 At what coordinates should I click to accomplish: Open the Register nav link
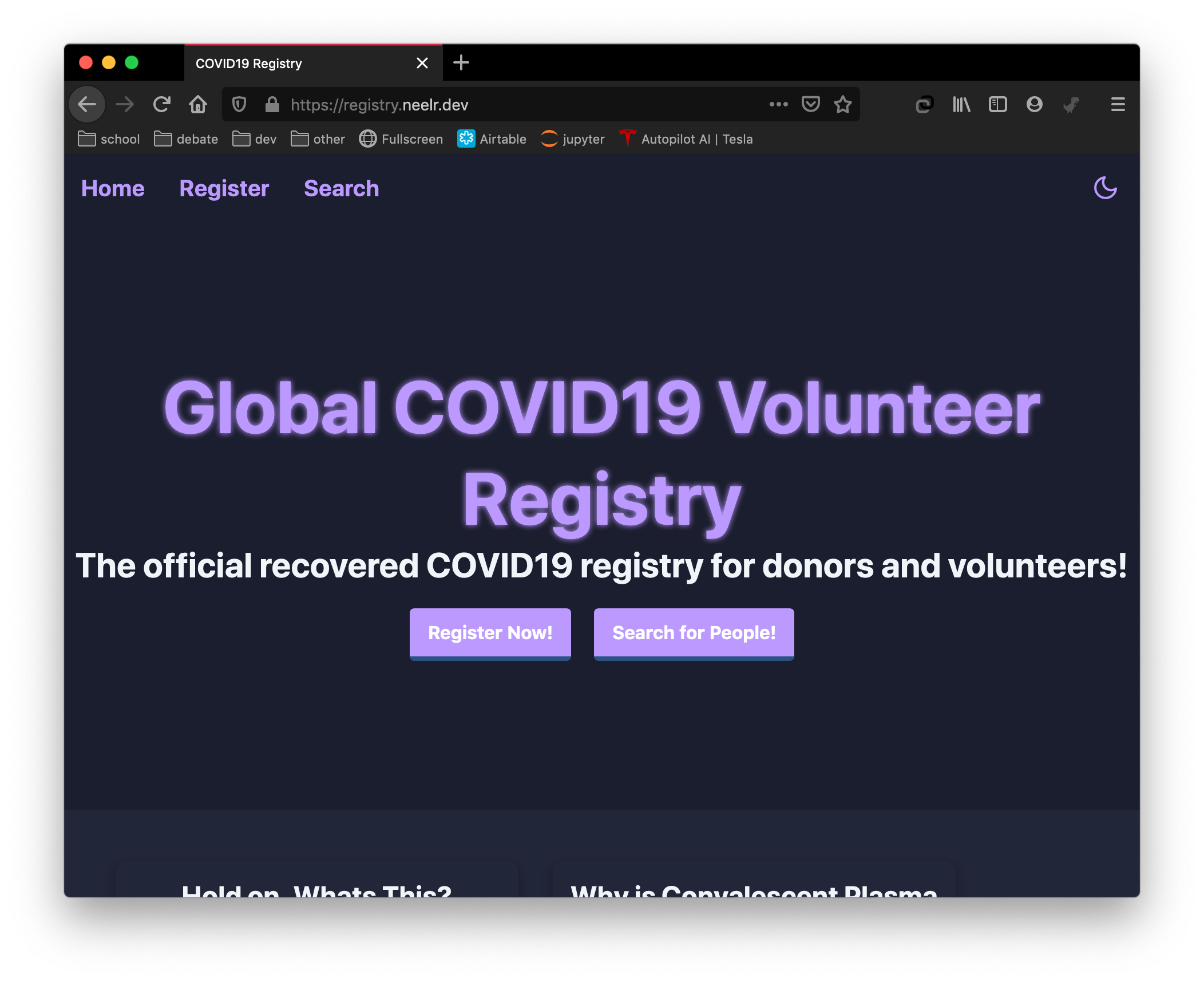224,189
